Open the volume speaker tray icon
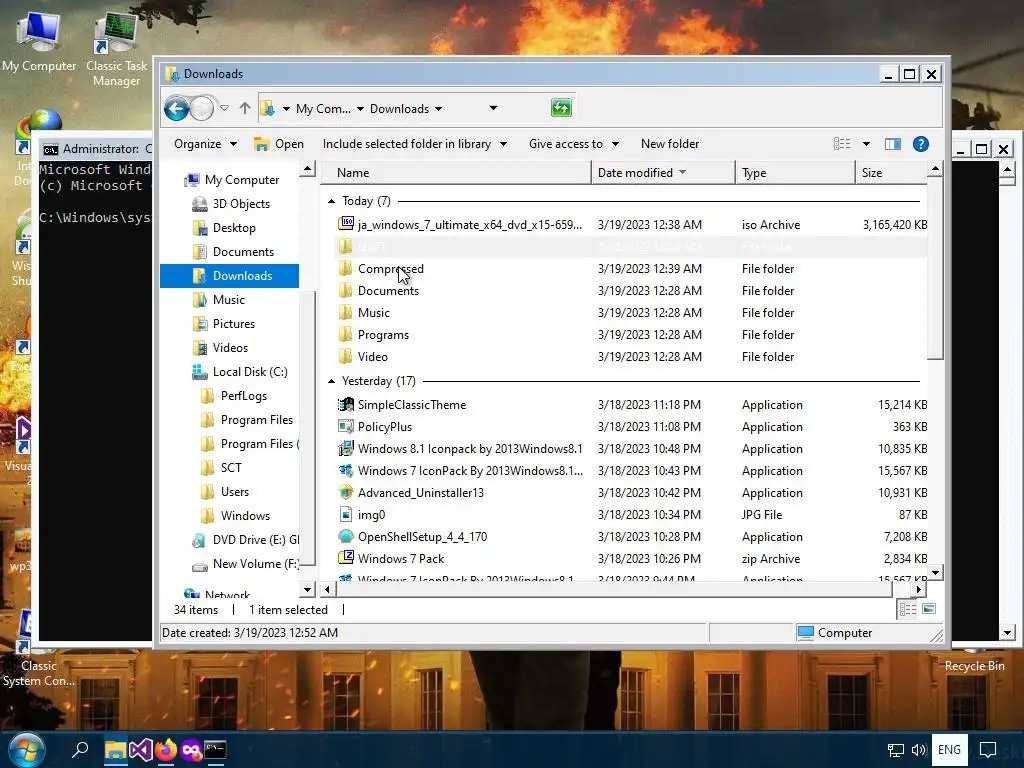 pos(919,750)
